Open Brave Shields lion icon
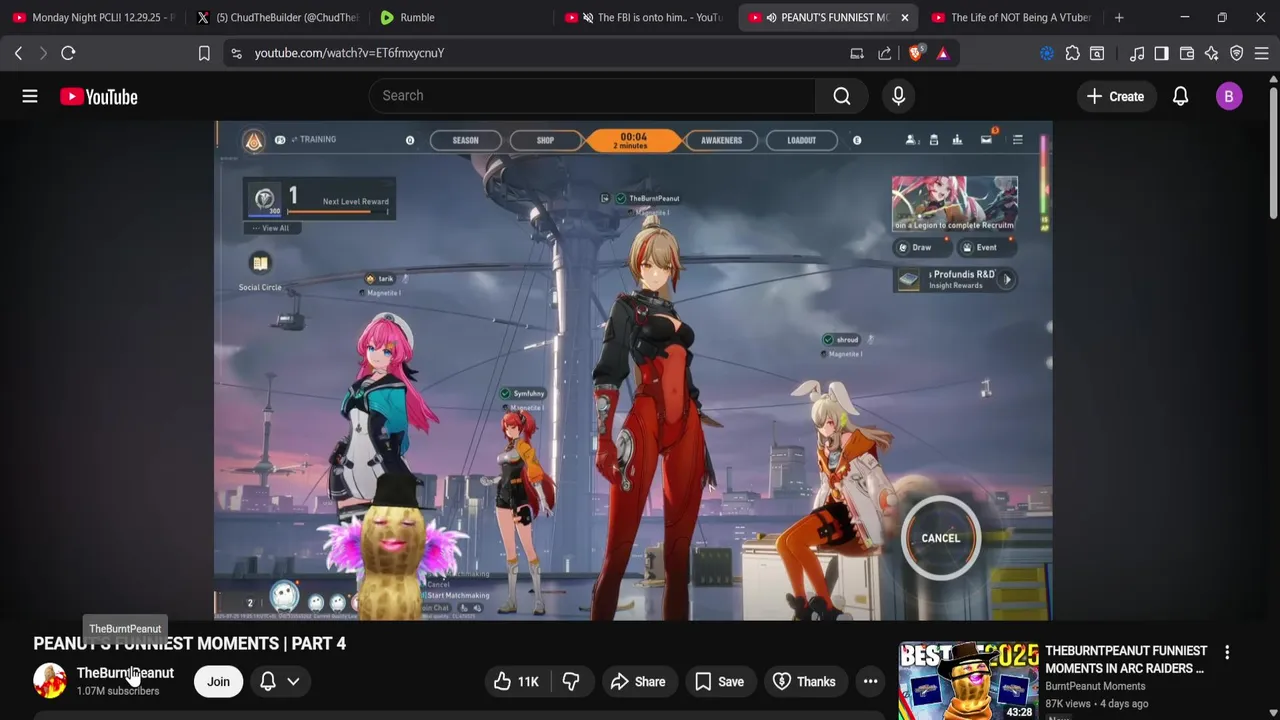Screen dimensions: 1280x720 pyautogui.click(x=915, y=53)
